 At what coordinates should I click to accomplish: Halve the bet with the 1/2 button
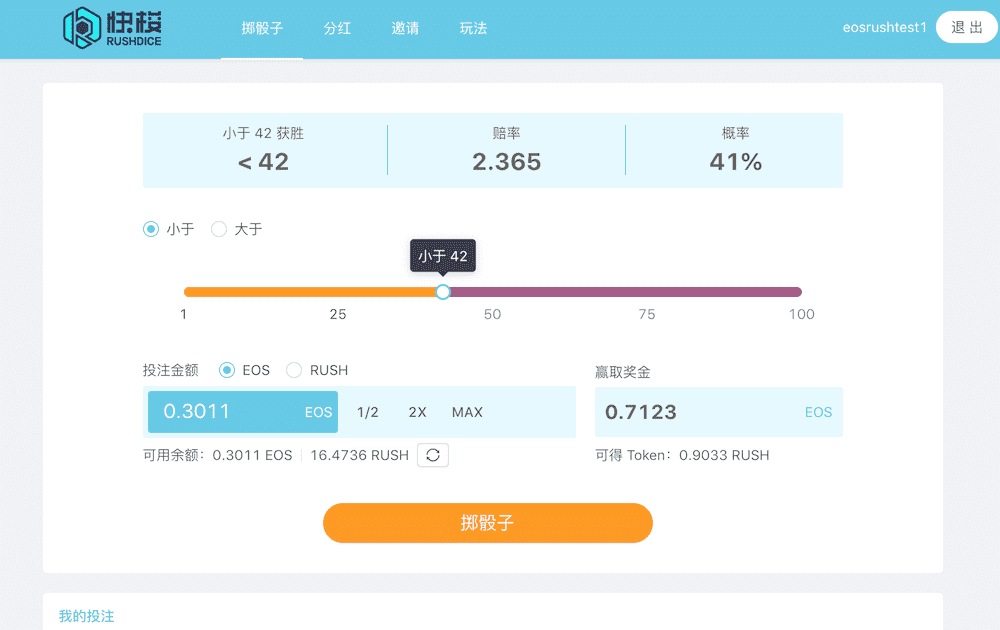click(369, 411)
